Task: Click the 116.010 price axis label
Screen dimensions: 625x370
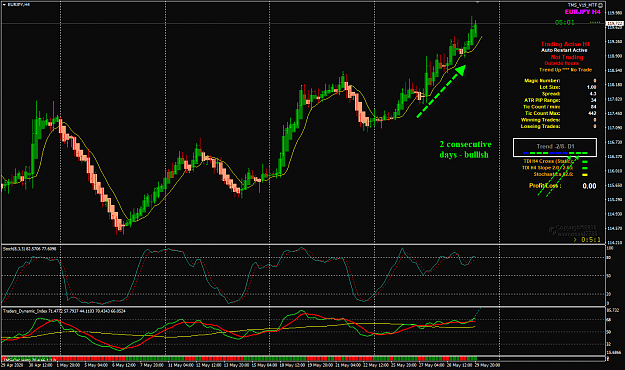Action: pos(614,171)
